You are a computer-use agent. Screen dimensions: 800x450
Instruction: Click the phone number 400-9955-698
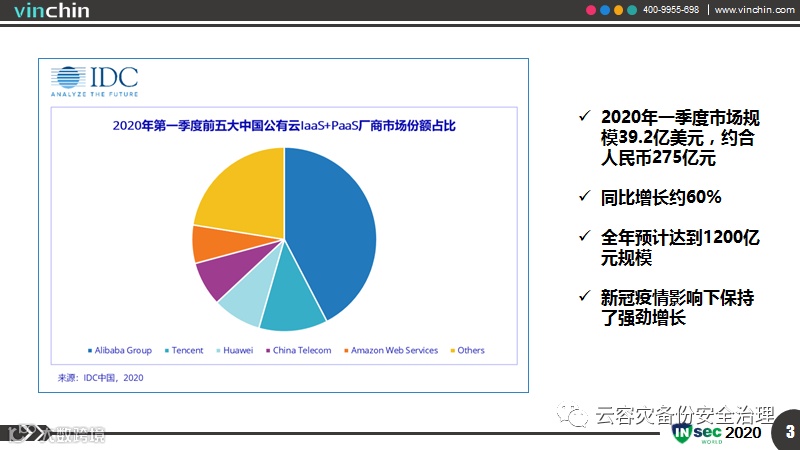point(670,10)
